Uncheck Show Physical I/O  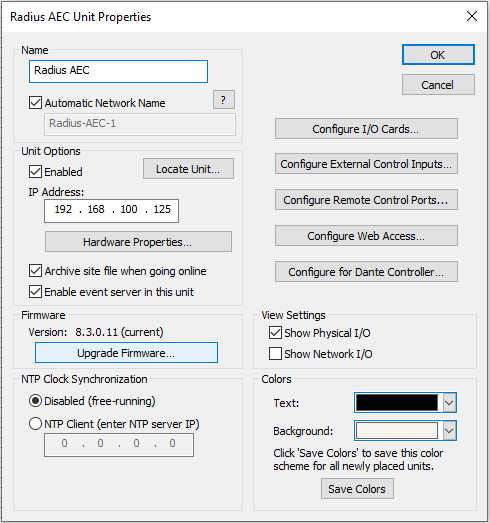click(x=275, y=333)
